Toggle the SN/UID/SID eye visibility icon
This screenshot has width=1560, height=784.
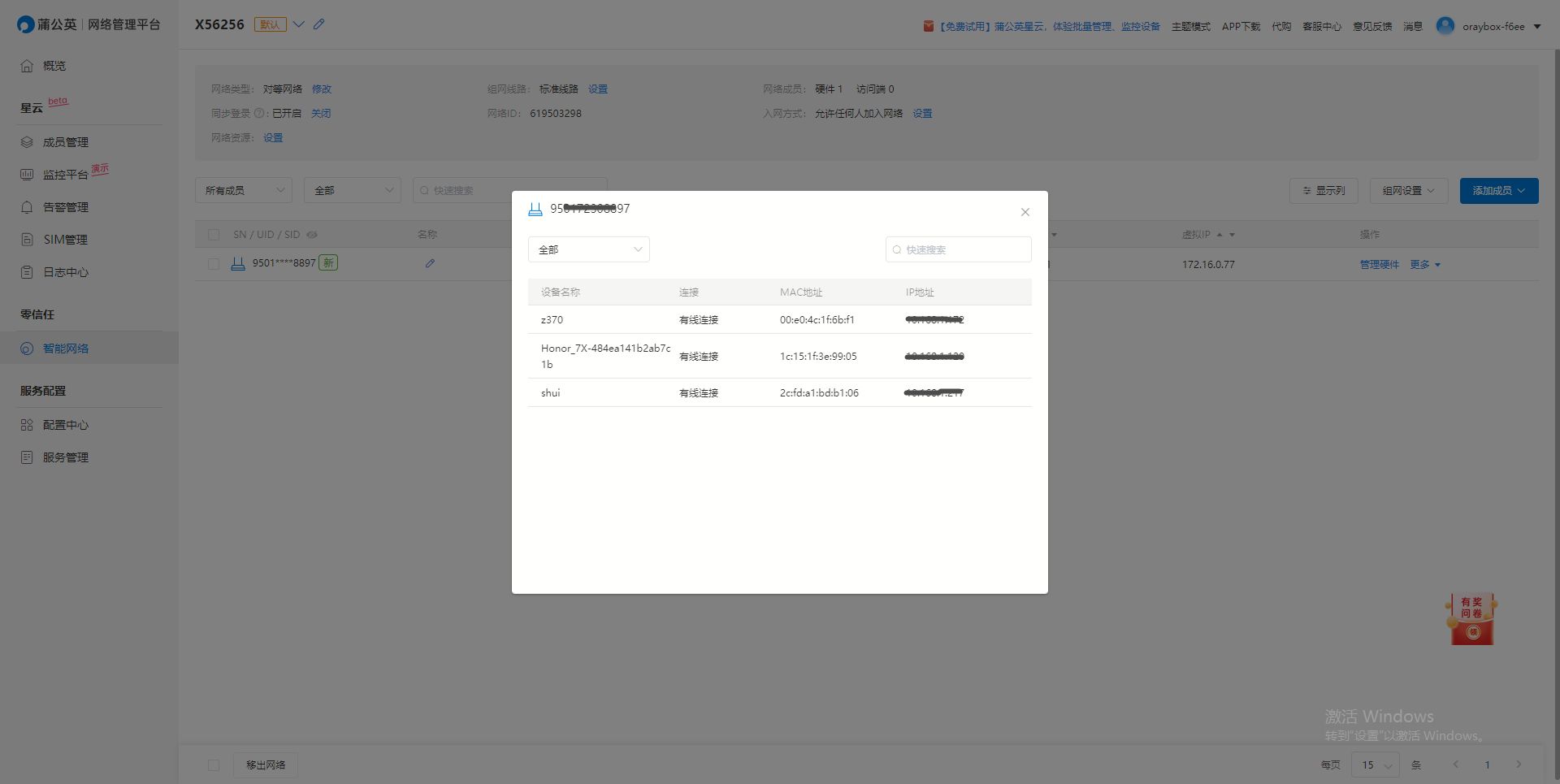coord(312,235)
